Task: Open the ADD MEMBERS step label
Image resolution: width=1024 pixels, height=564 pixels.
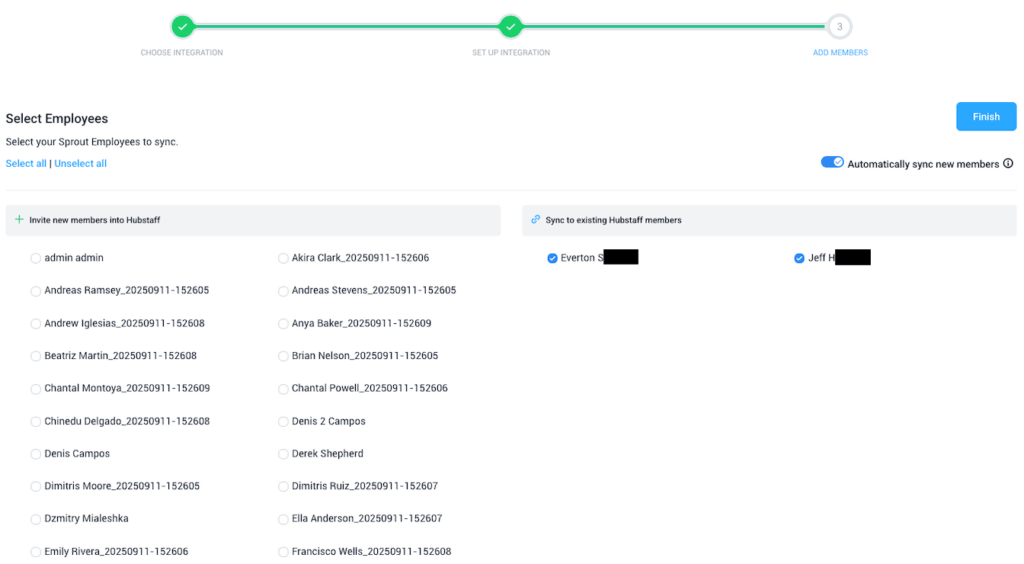Action: 840,53
